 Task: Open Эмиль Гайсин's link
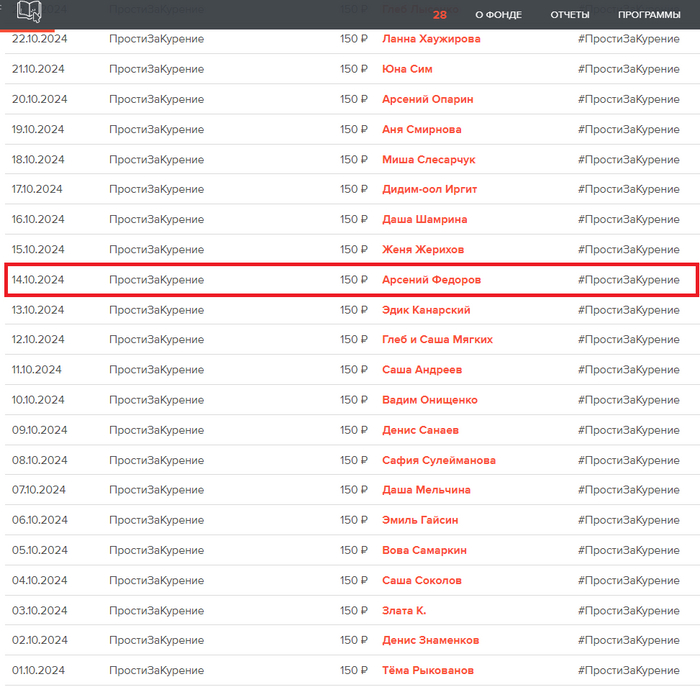point(420,520)
